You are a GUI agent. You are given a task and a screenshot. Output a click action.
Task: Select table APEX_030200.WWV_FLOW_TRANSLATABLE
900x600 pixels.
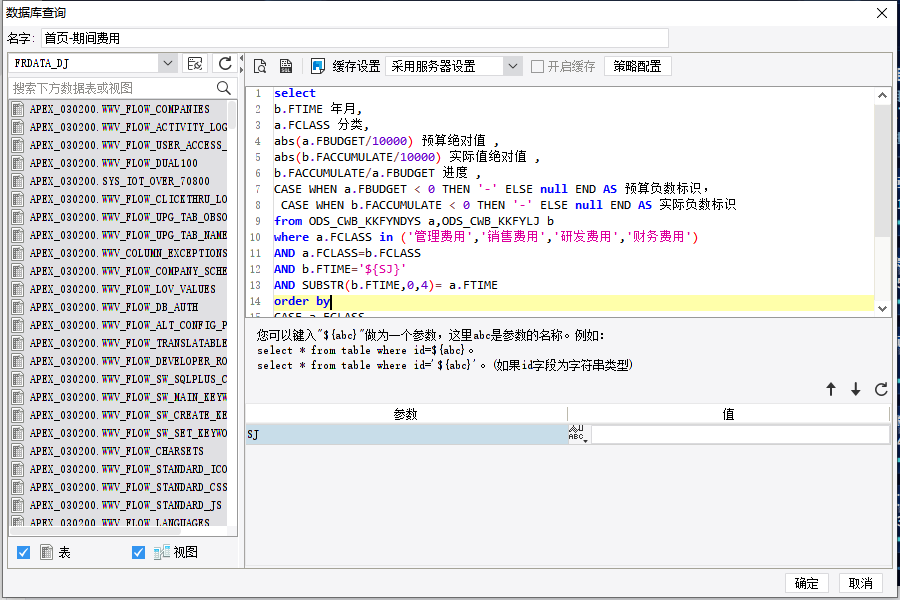(x=119, y=343)
